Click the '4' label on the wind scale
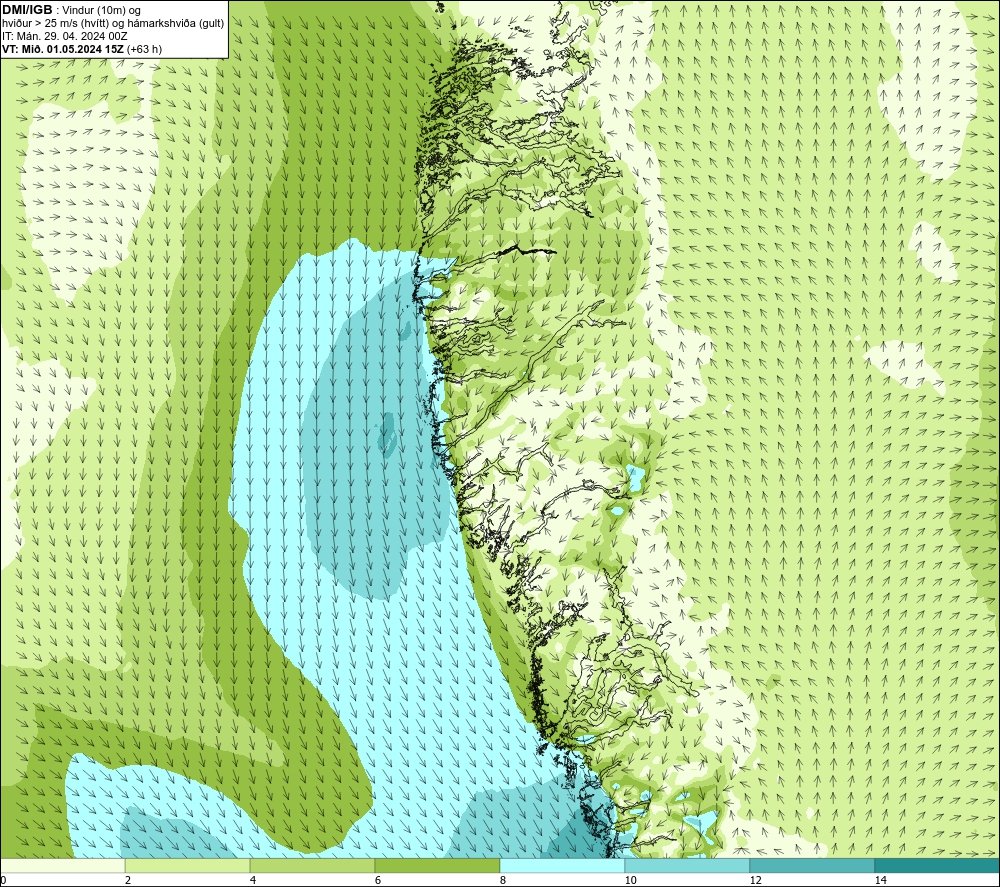This screenshot has height=887, width=1000. tap(253, 880)
